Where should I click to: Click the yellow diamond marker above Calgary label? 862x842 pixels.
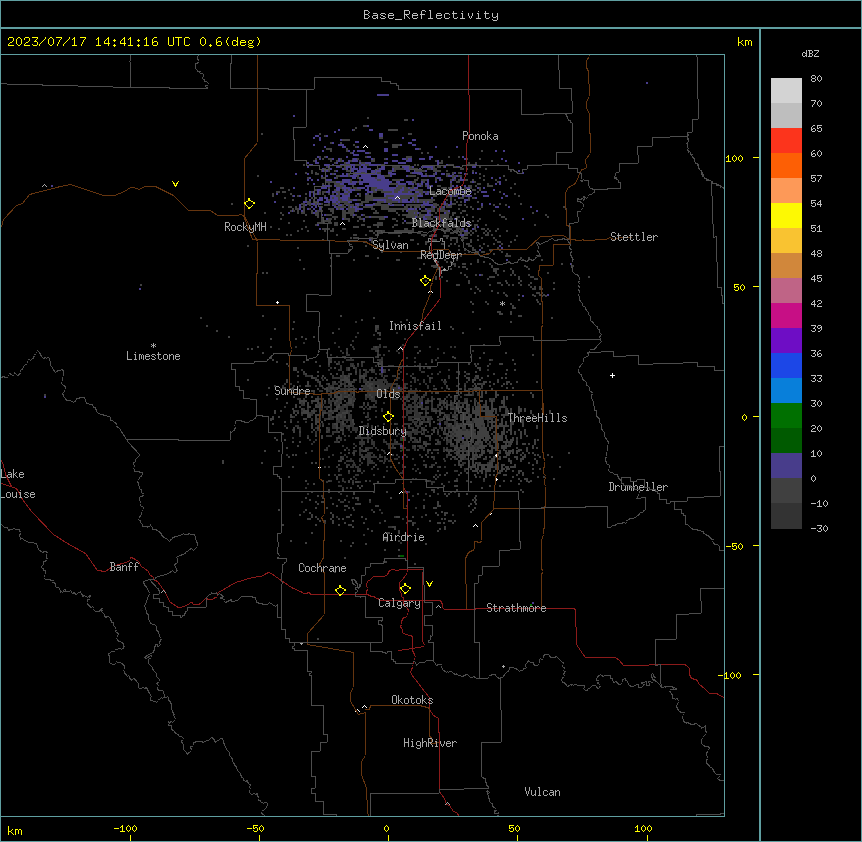click(x=406, y=589)
